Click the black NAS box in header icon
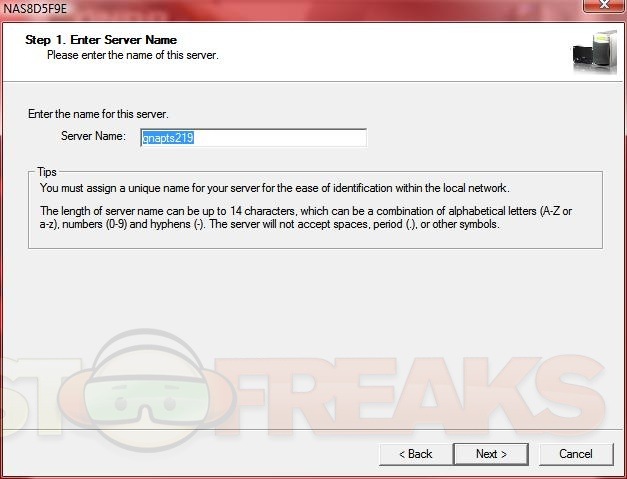The image size is (627, 479). pyautogui.click(x=582, y=58)
